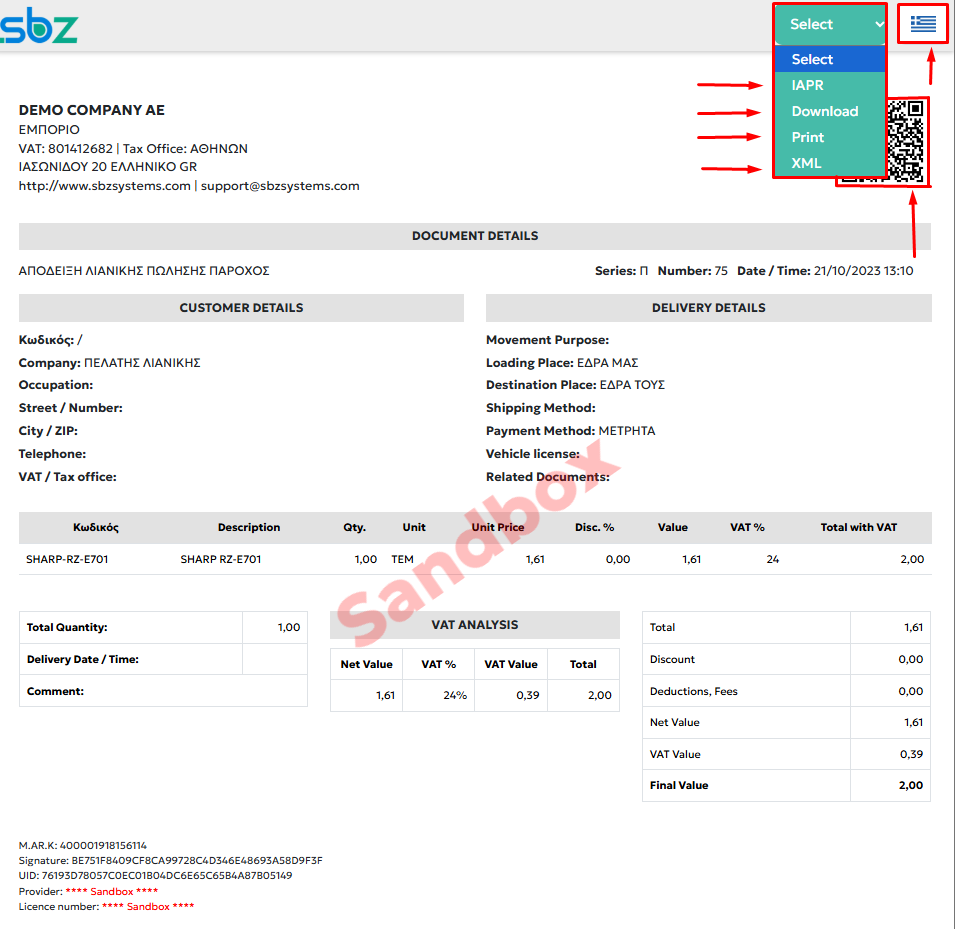Click the Delivery Details section header
Screen dimensions: 955x929
click(708, 308)
